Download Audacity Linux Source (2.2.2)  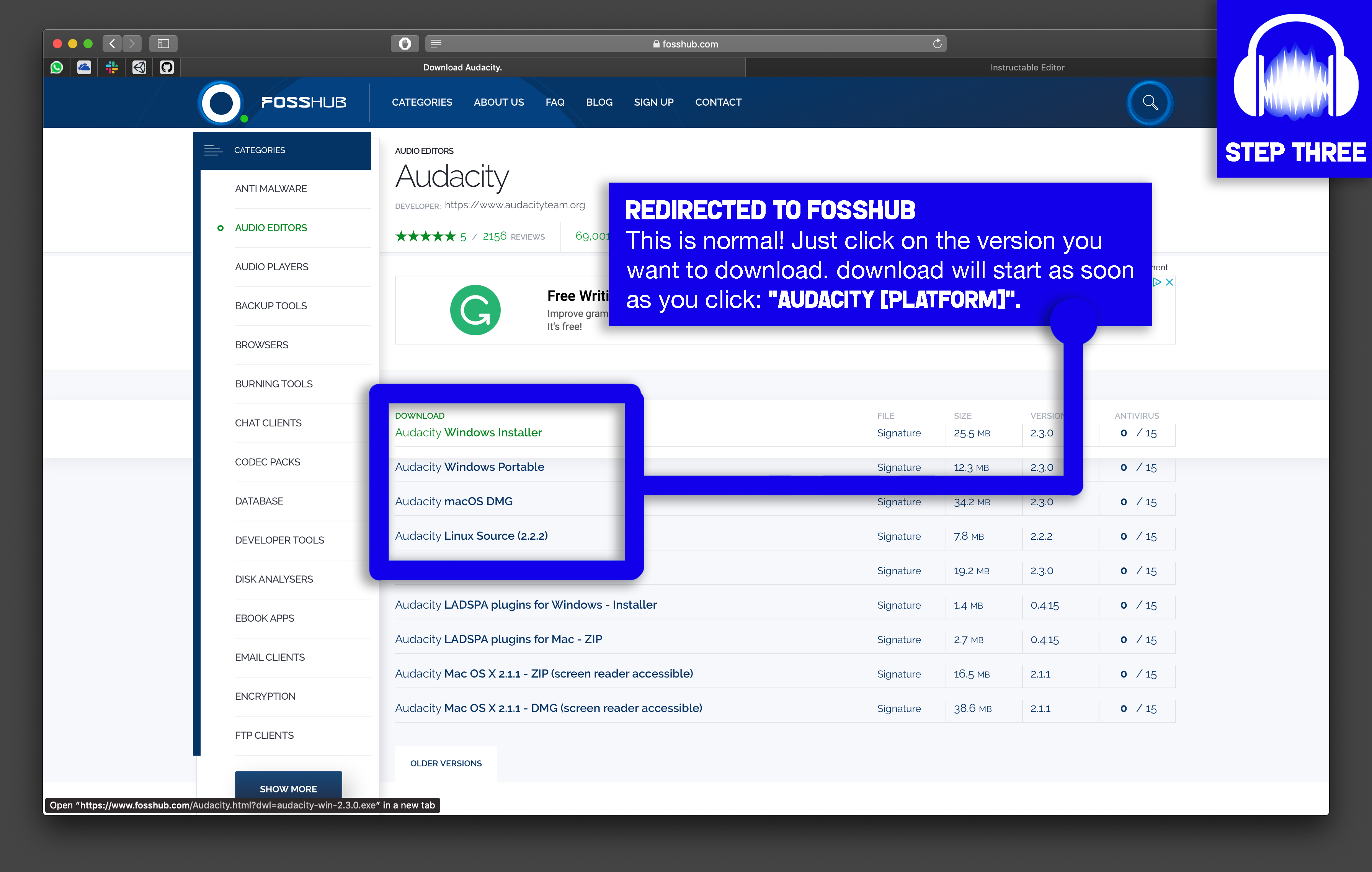[471, 536]
